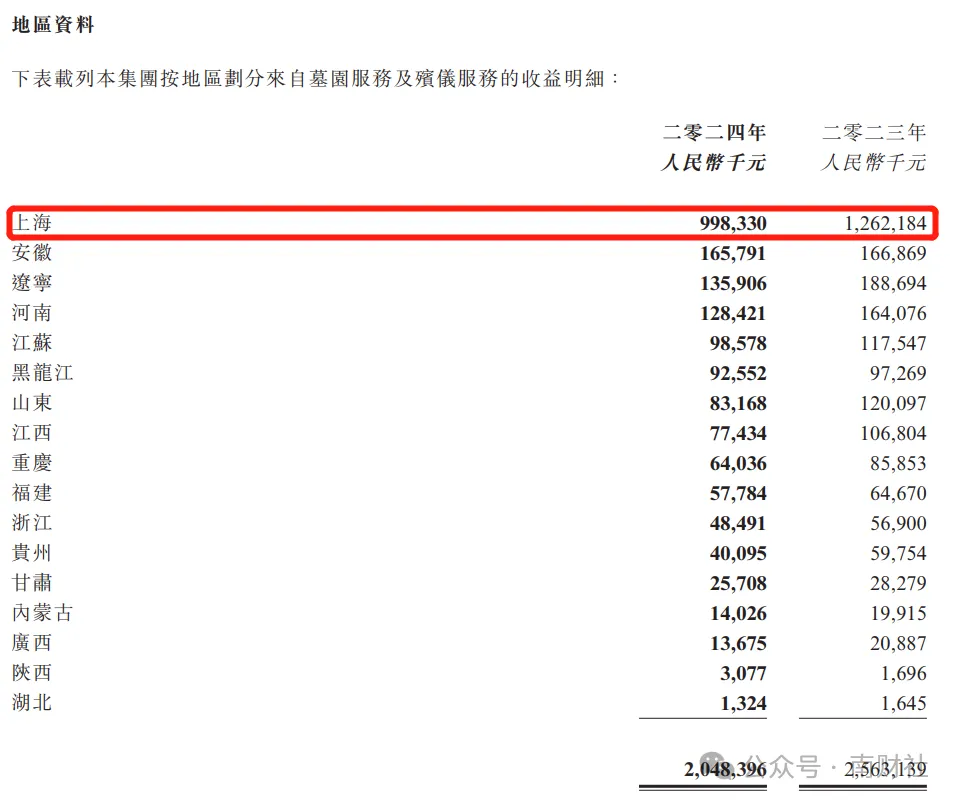Select the 江蘇 row label
This screenshot has height=805, width=959.
click(34, 343)
